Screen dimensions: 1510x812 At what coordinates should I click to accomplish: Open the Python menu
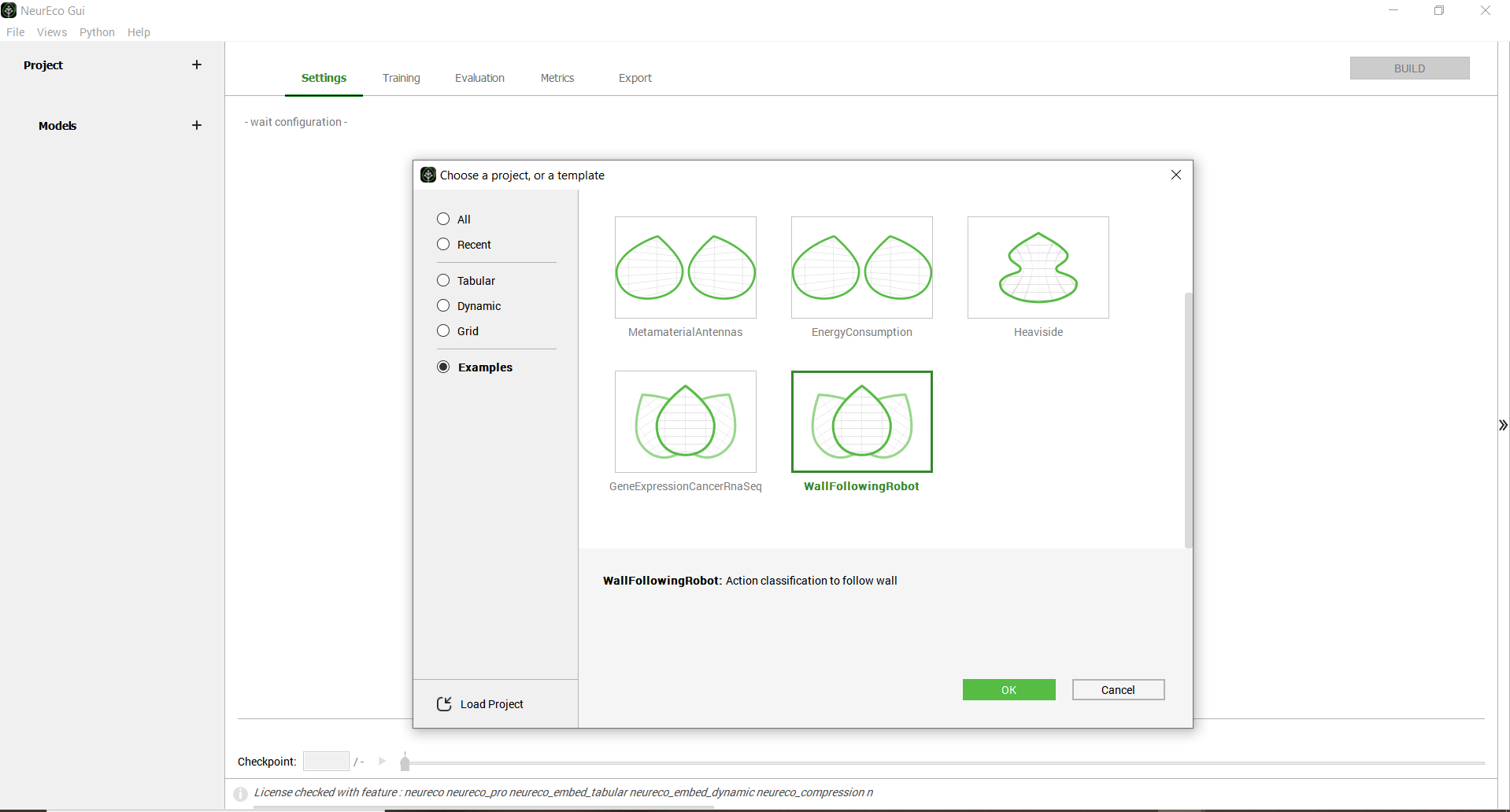click(97, 32)
